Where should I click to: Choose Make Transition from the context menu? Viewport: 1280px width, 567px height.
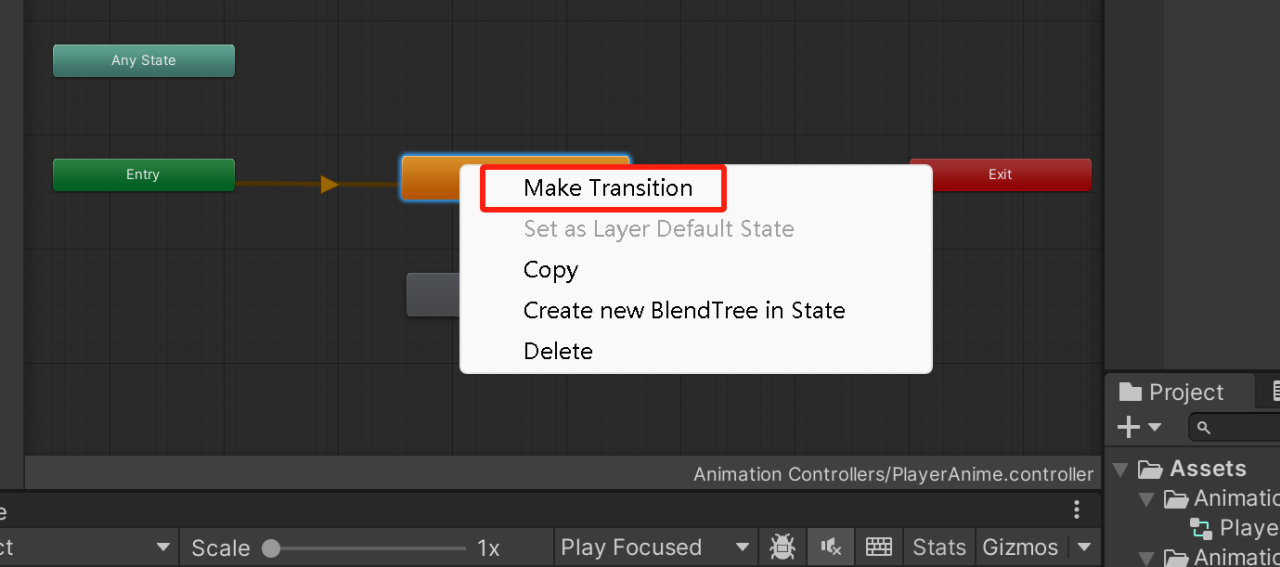click(607, 188)
